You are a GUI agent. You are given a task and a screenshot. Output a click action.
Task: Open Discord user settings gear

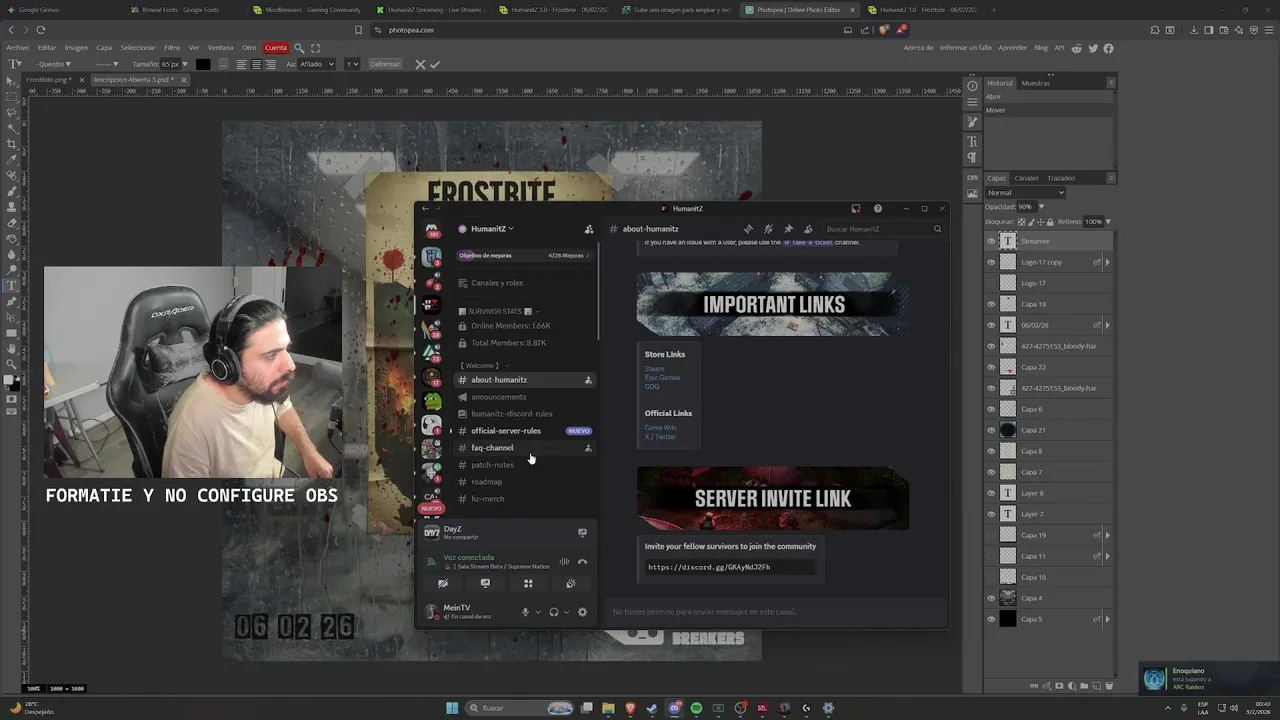tap(582, 612)
